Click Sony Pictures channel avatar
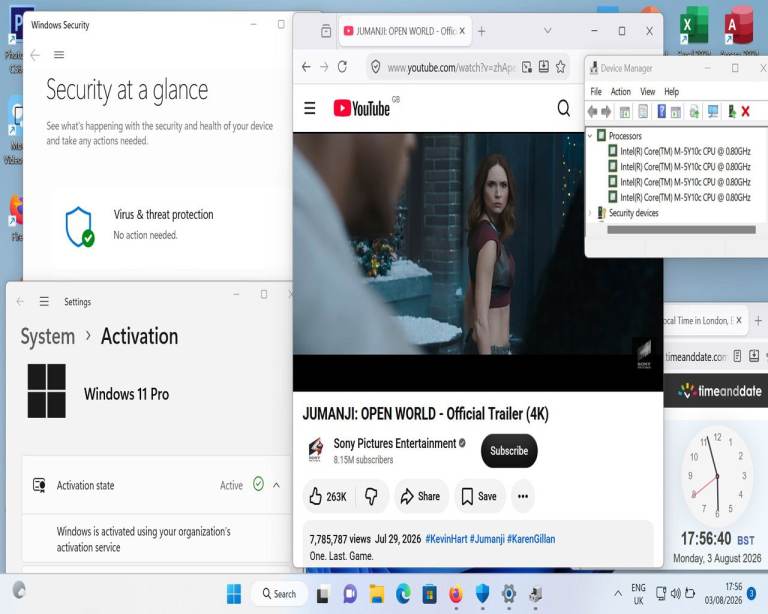The height and width of the screenshot is (614, 768). point(315,450)
